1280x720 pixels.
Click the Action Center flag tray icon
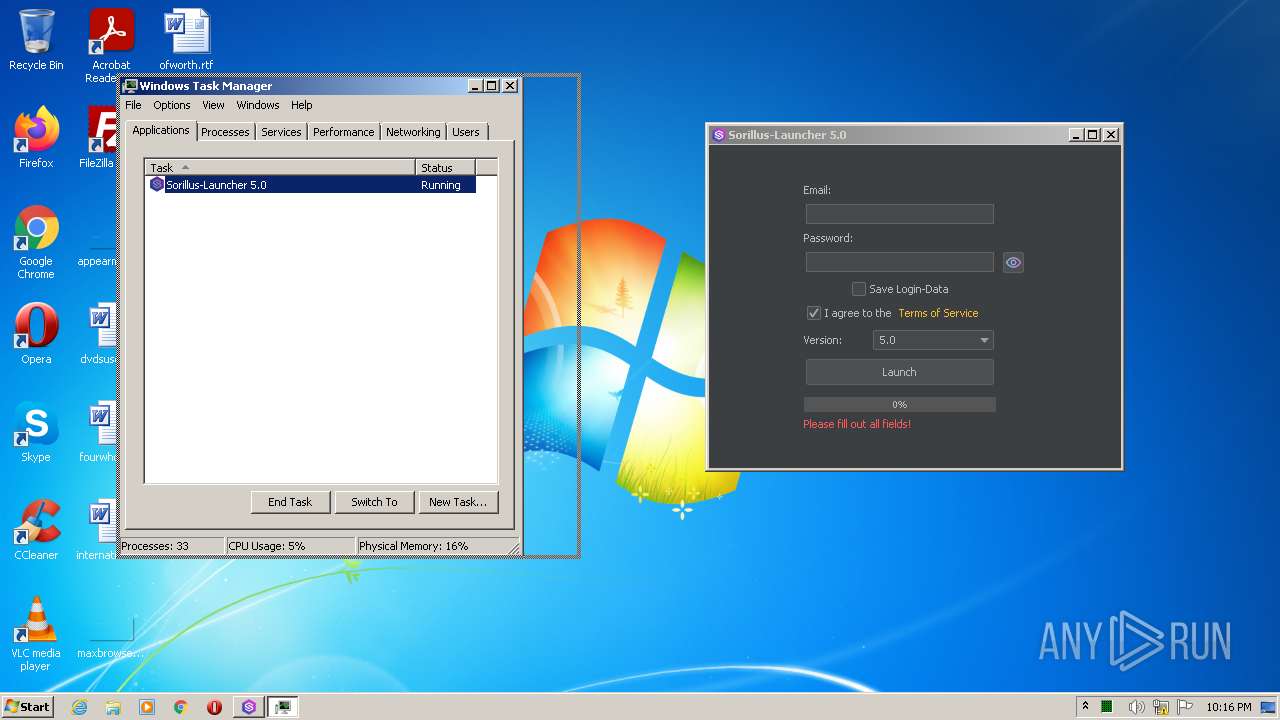(x=1186, y=707)
